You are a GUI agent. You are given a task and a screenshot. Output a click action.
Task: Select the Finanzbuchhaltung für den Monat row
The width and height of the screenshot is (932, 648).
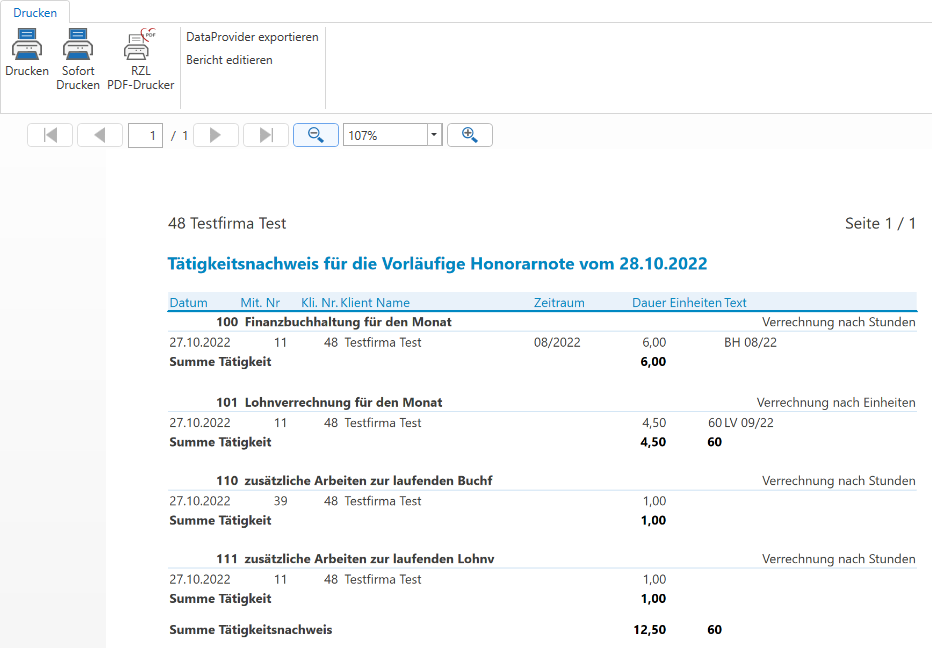[x=348, y=322]
